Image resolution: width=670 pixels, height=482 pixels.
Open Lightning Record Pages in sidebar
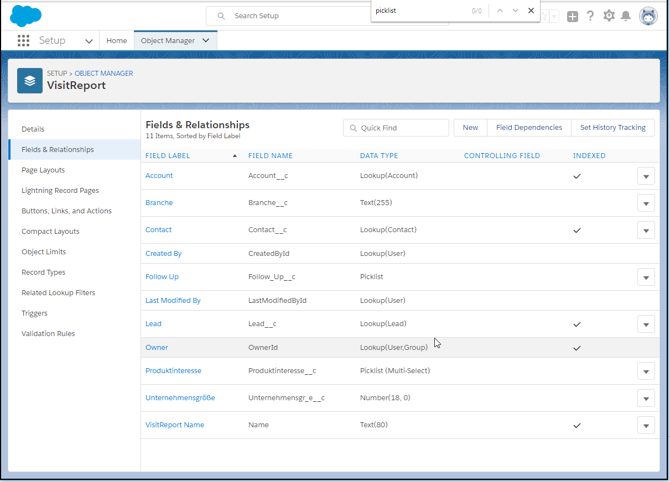pyautogui.click(x=60, y=191)
